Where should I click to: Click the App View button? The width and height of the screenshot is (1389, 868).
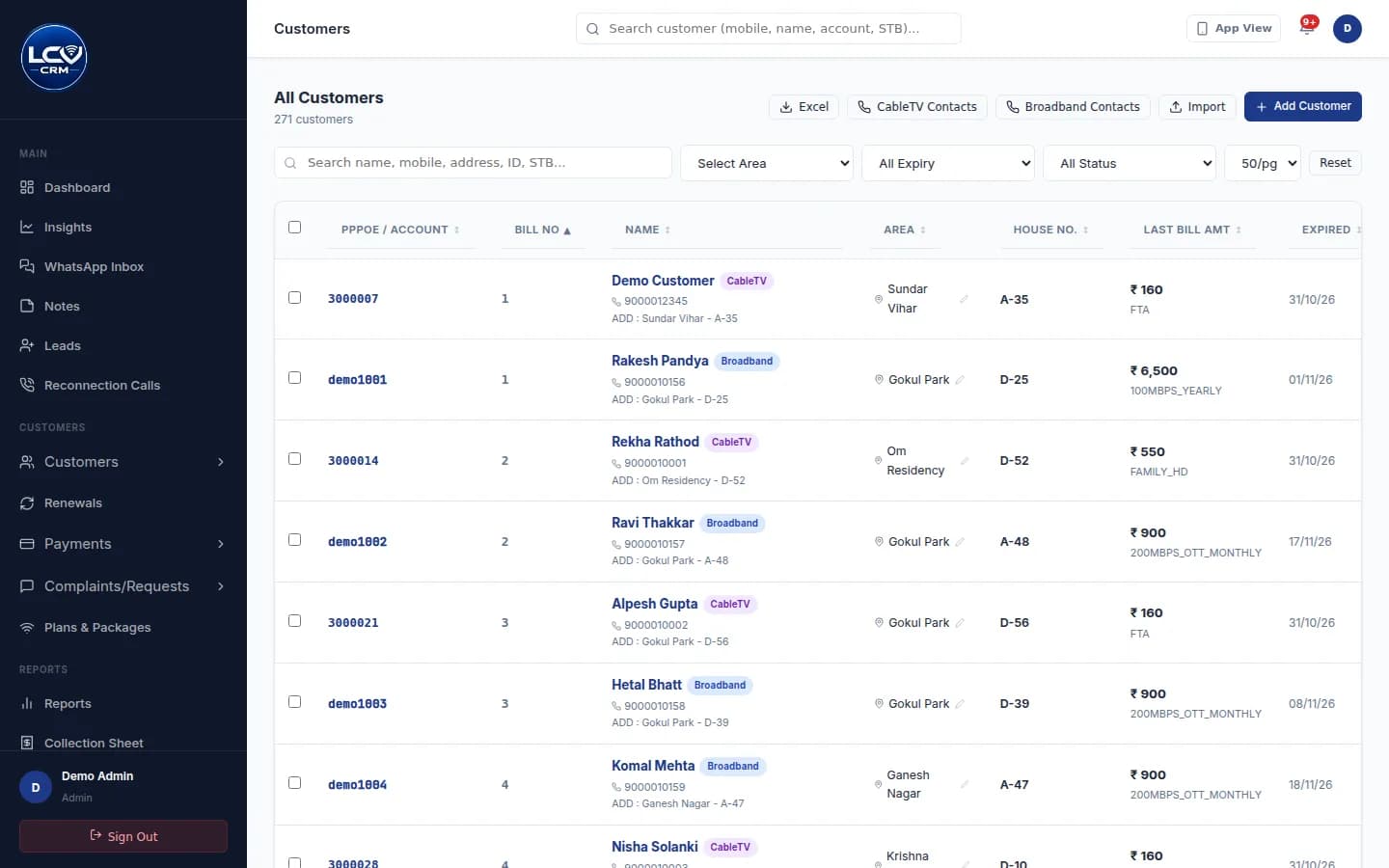pyautogui.click(x=1234, y=28)
